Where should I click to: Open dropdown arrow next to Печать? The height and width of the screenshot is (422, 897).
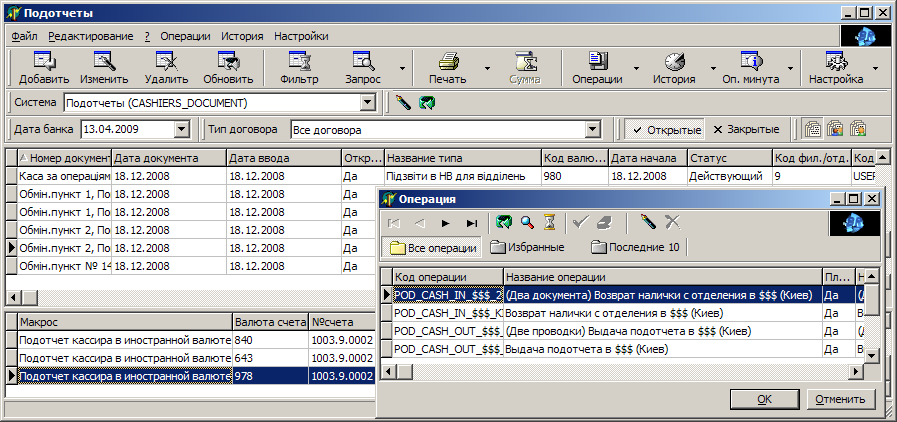coord(487,67)
